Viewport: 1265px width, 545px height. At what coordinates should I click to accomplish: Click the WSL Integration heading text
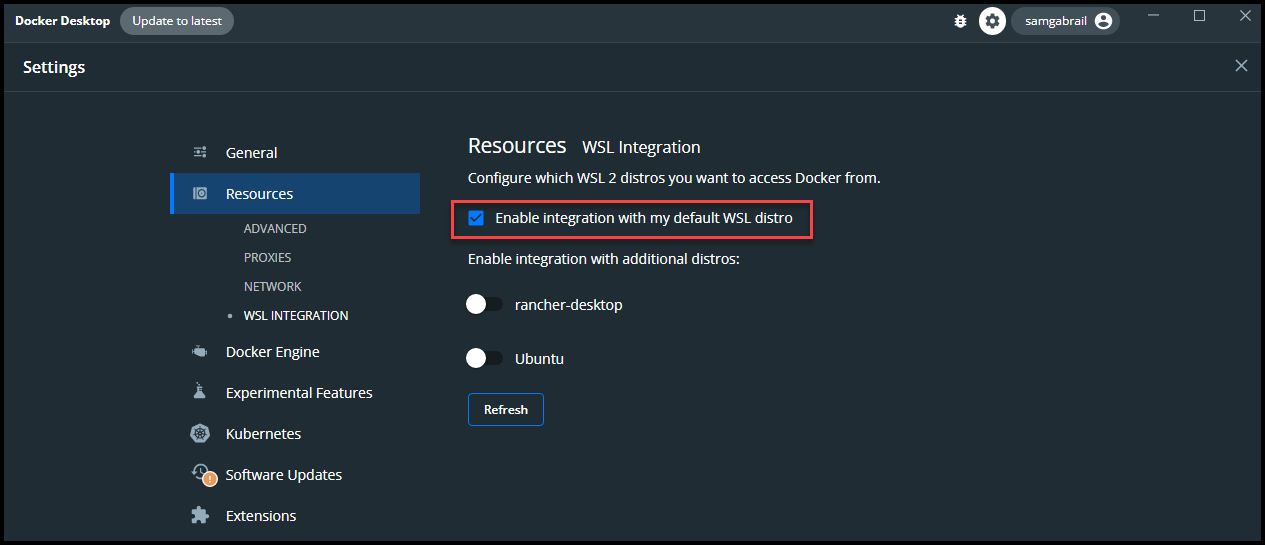(x=641, y=147)
